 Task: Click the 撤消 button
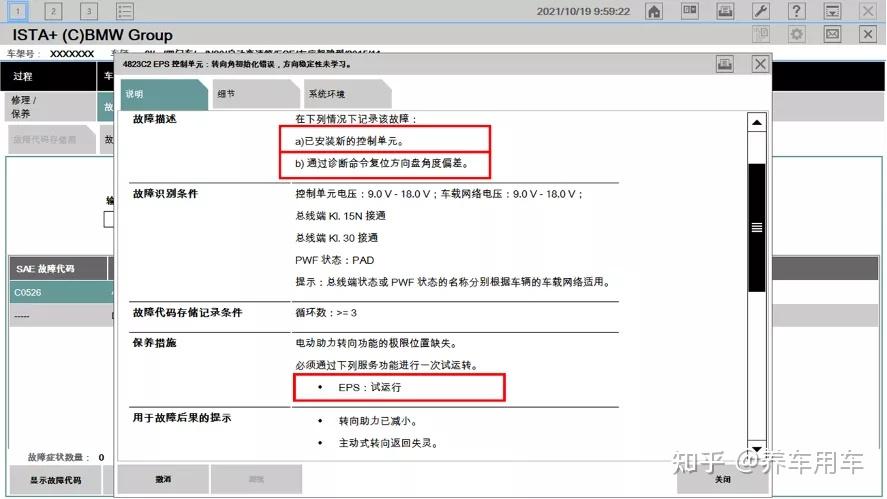(x=163, y=480)
